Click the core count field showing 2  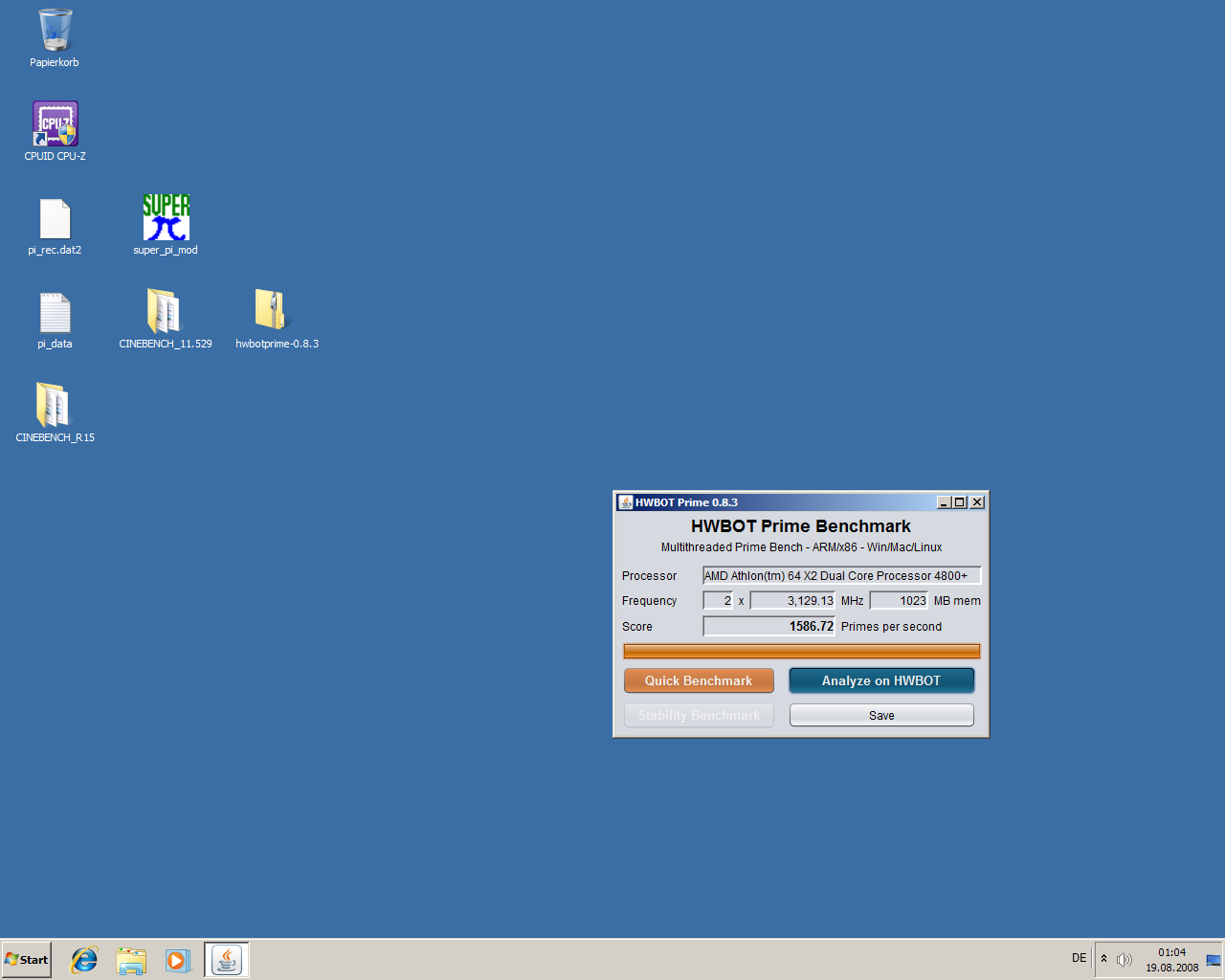point(718,600)
